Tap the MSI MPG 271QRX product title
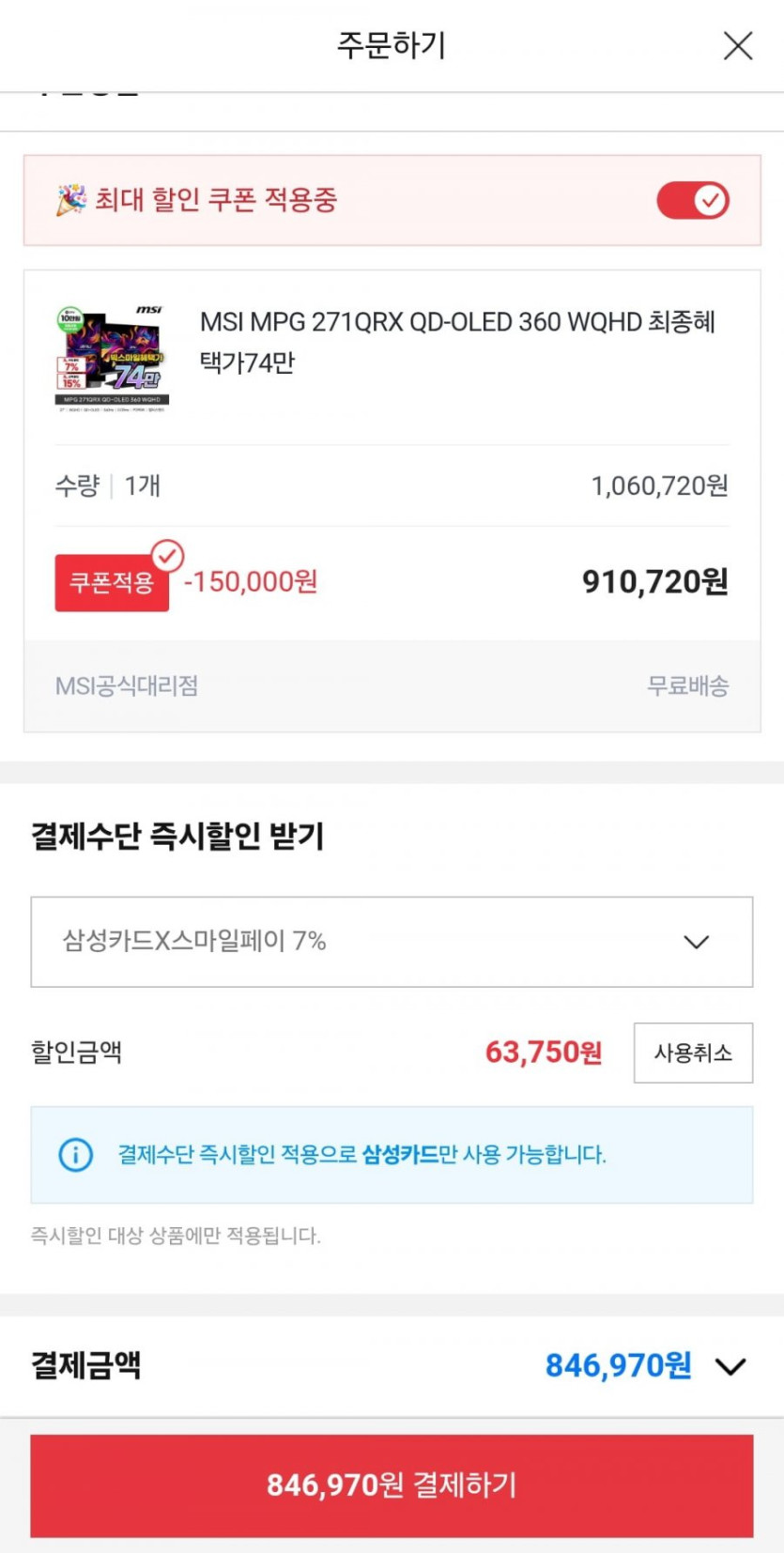 [x=457, y=341]
